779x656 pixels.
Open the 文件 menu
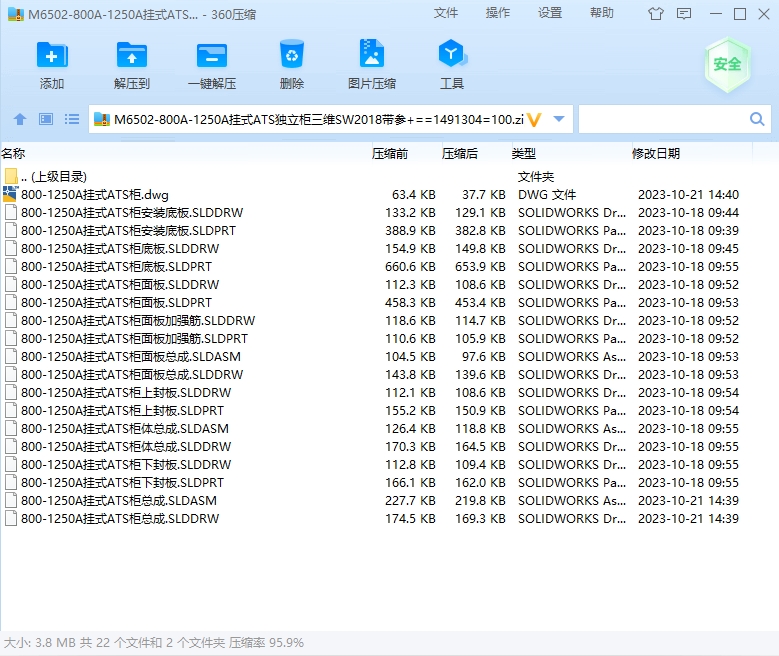point(446,13)
